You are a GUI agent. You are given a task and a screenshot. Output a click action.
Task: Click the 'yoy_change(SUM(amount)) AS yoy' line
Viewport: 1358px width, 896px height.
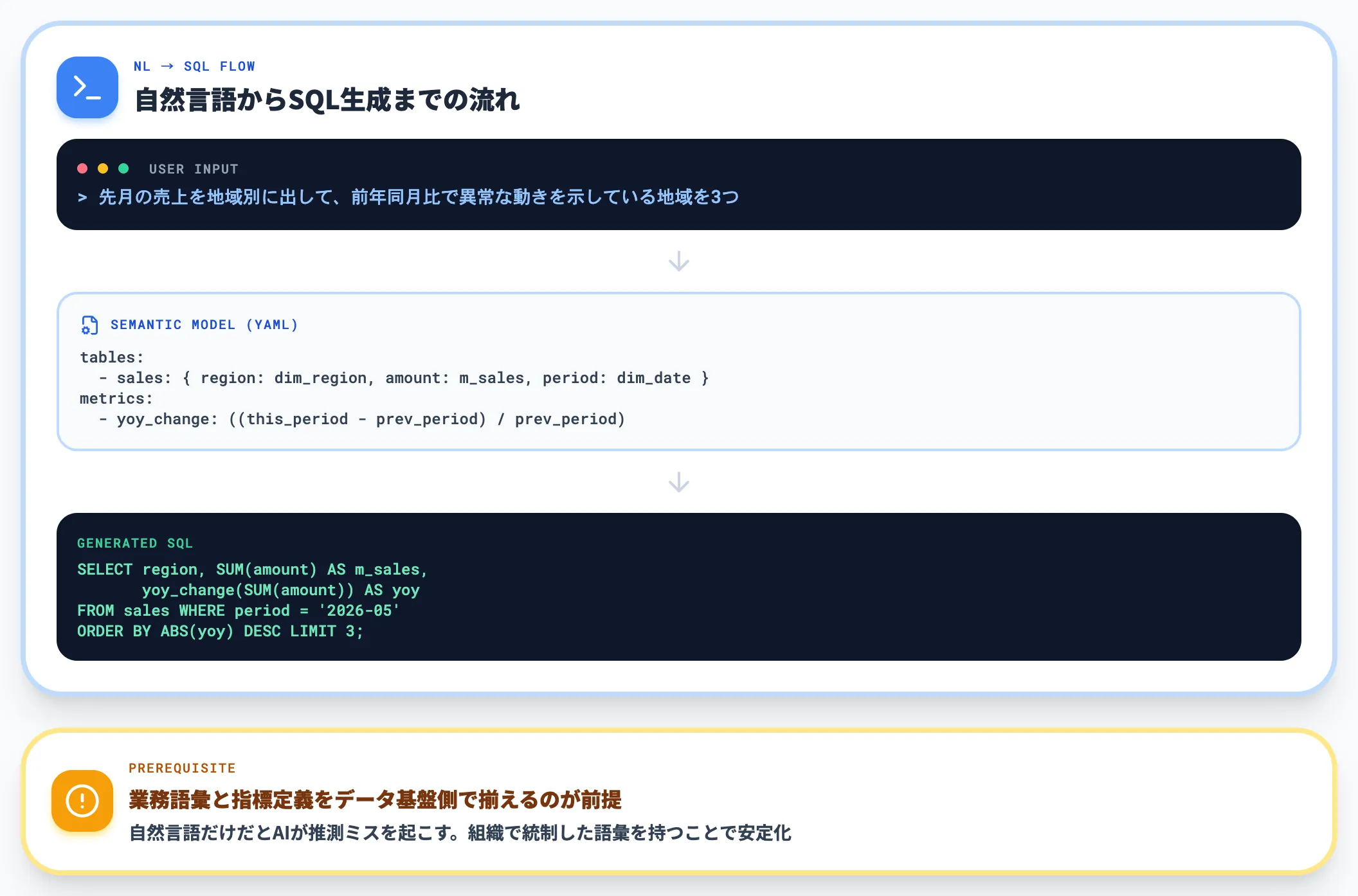[x=281, y=590]
